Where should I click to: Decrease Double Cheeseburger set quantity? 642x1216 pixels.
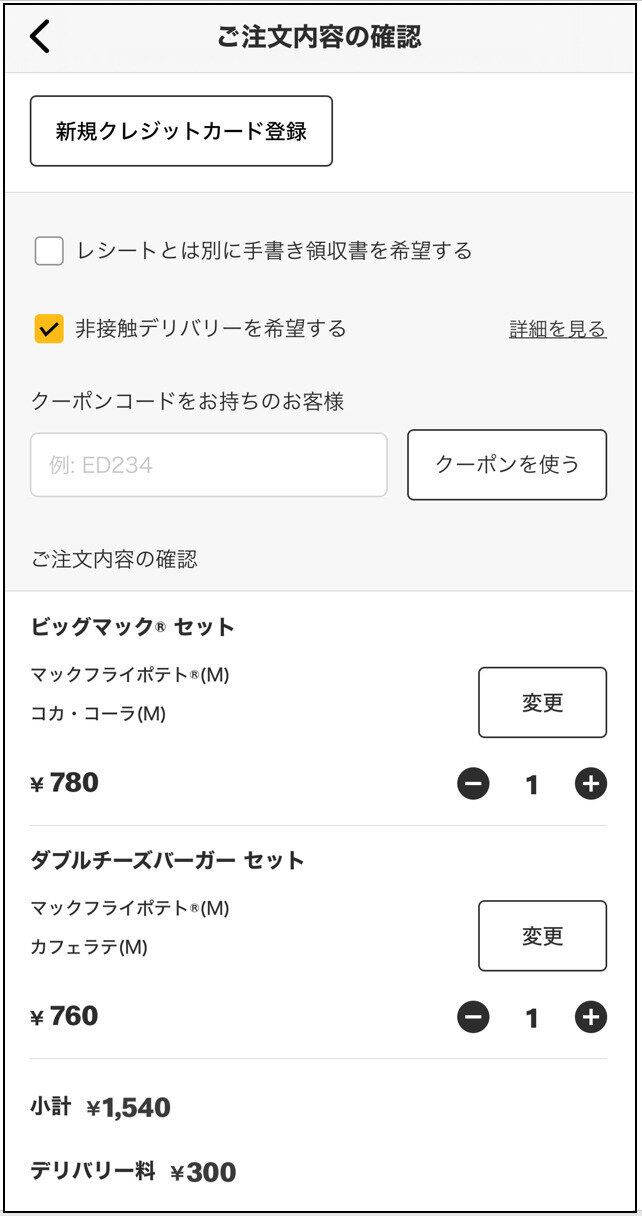click(x=473, y=1018)
